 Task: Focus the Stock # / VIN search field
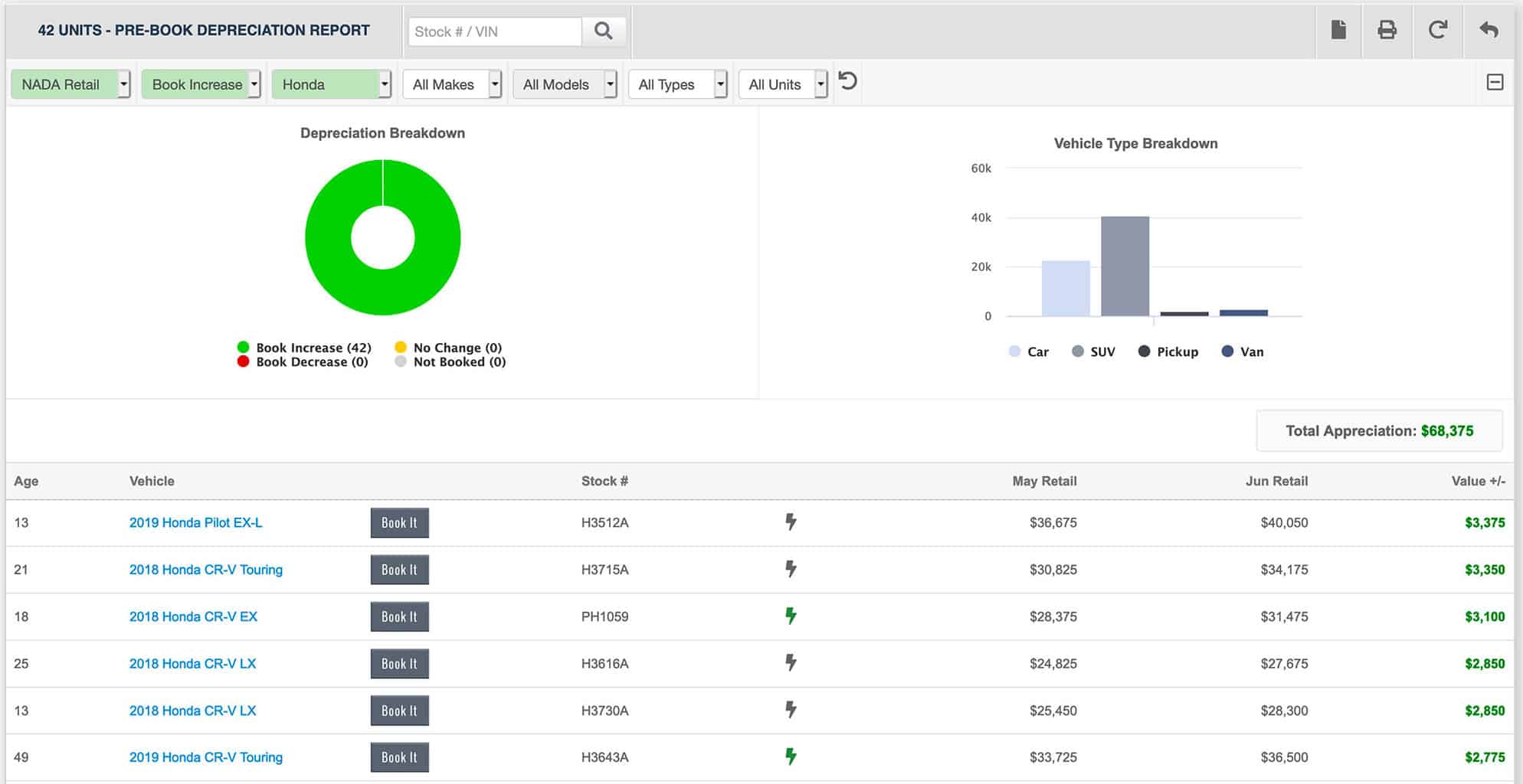[495, 31]
